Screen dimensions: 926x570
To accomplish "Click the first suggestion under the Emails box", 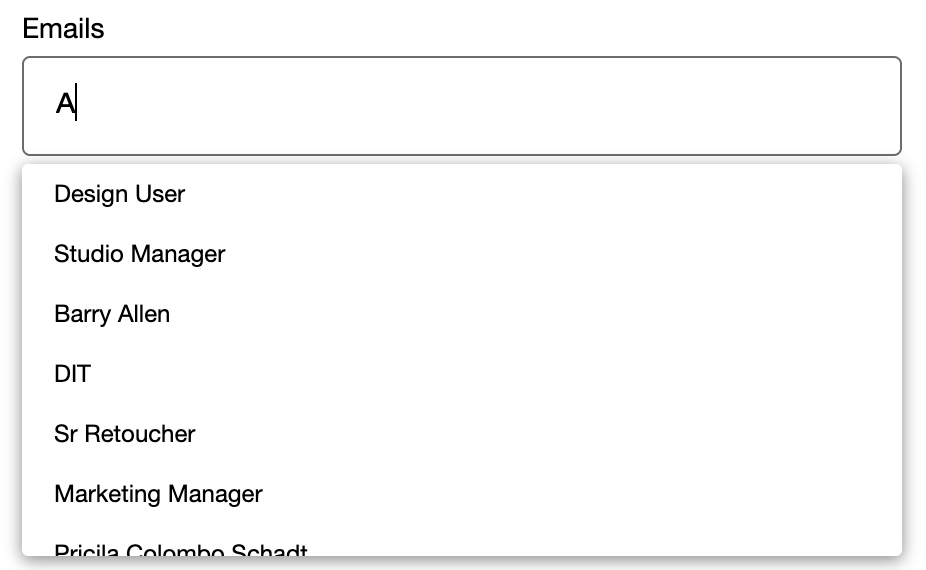I will point(462,194).
